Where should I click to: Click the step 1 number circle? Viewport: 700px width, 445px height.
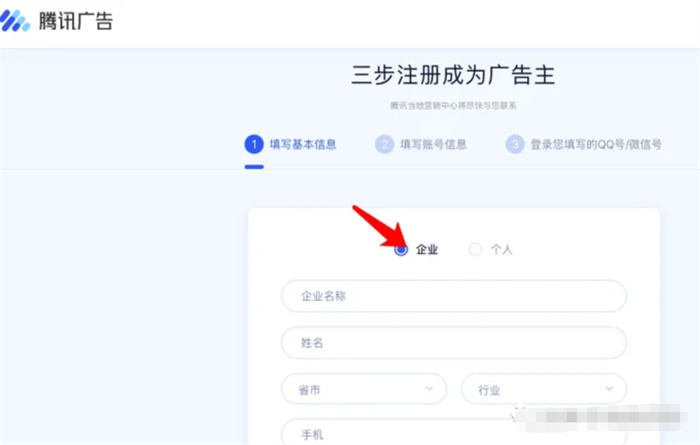click(254, 144)
